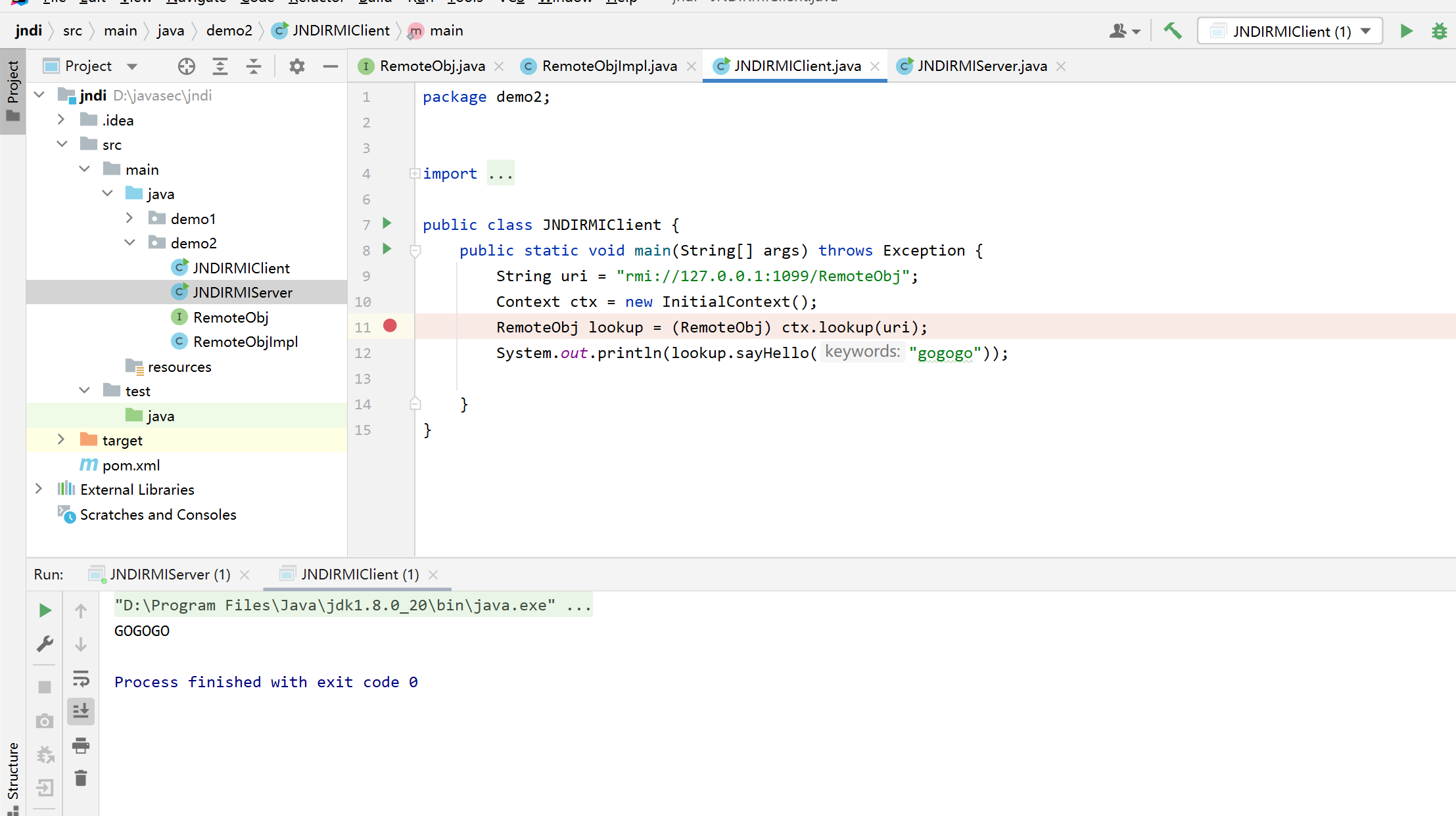Click the locate file crosshair icon

pos(187,66)
